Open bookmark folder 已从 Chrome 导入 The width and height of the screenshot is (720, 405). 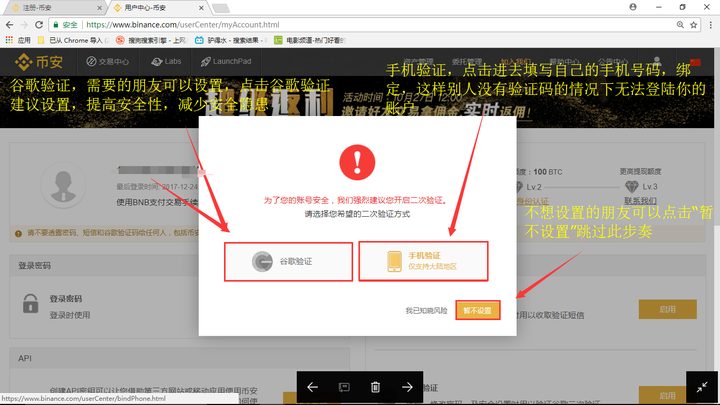(73, 40)
